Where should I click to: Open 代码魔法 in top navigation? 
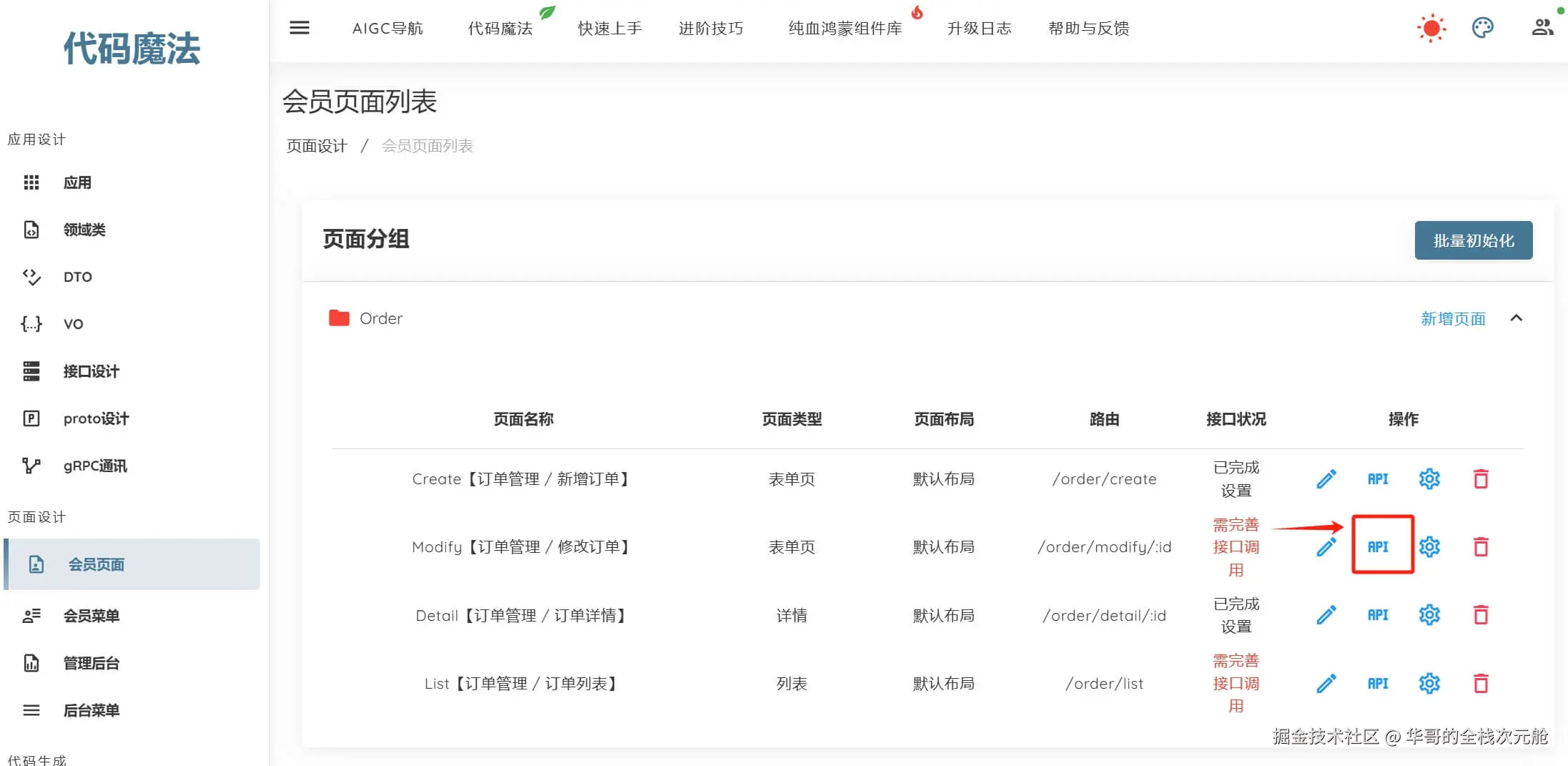click(501, 29)
